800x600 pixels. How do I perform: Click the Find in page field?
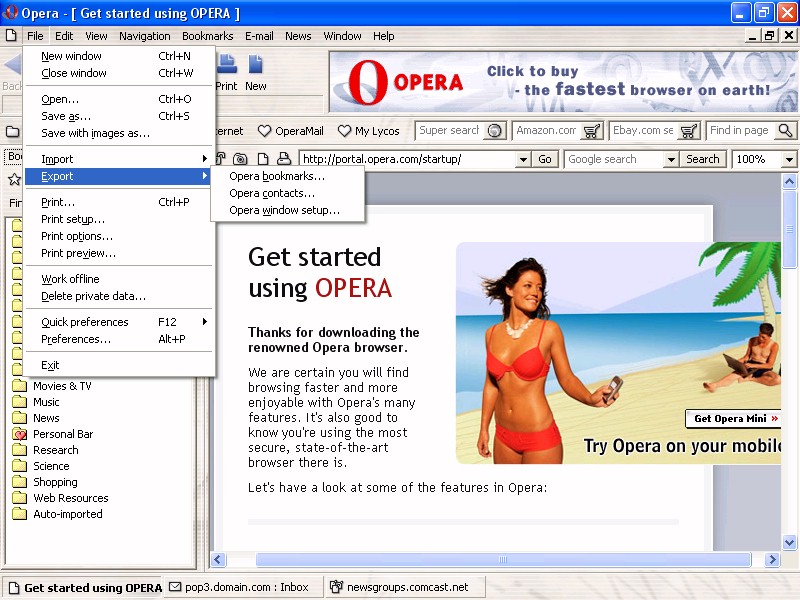[x=741, y=131]
